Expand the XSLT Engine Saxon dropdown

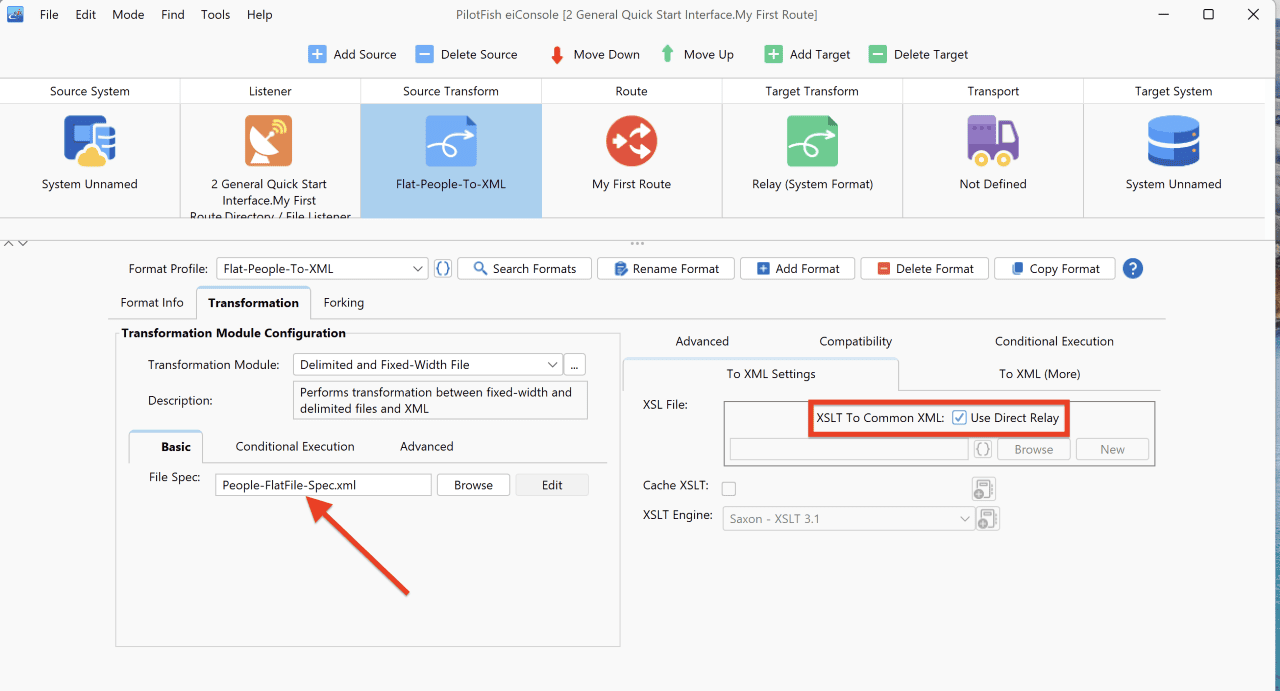[848, 519]
